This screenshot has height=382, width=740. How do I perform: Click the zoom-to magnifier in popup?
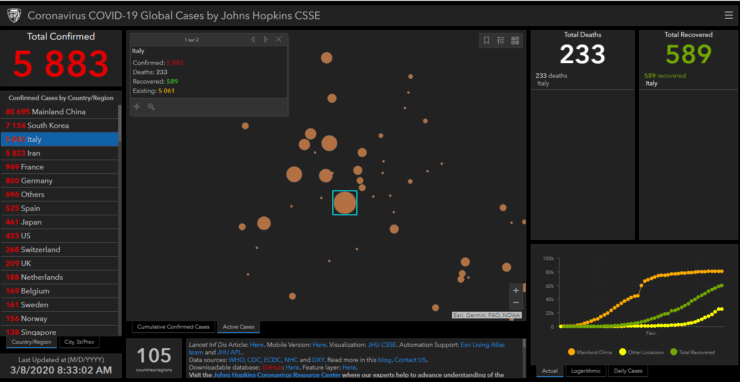point(151,107)
